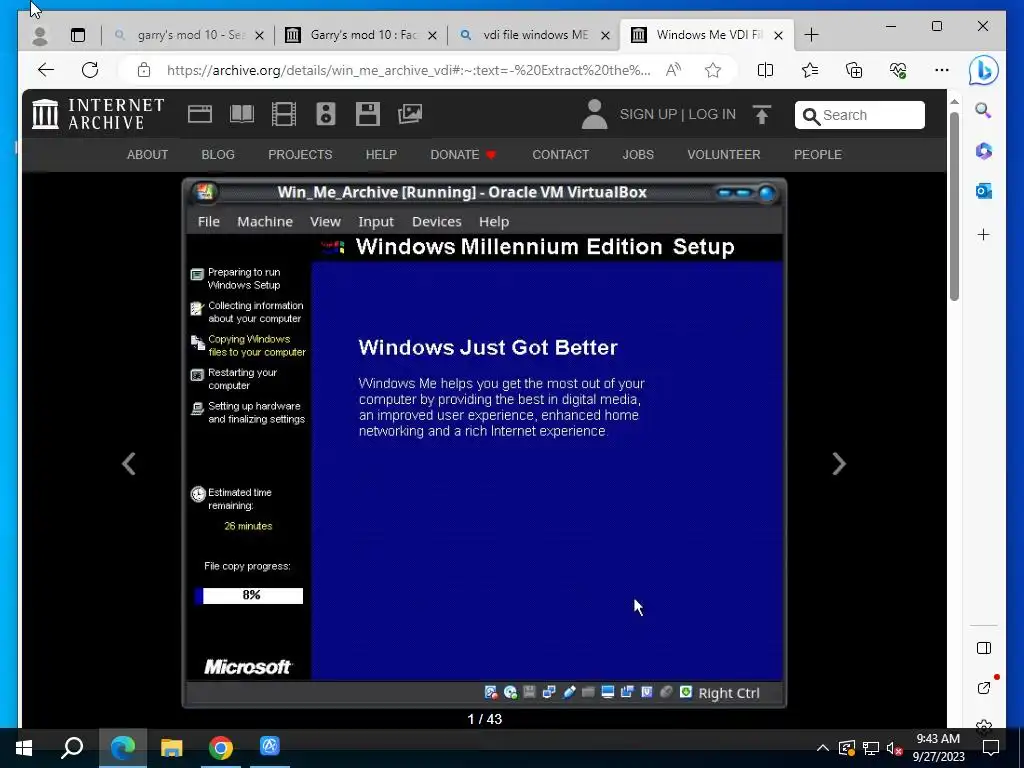The image size is (1024, 768).
Task: Open the ABOUT link in the navigation bar
Action: [148, 155]
